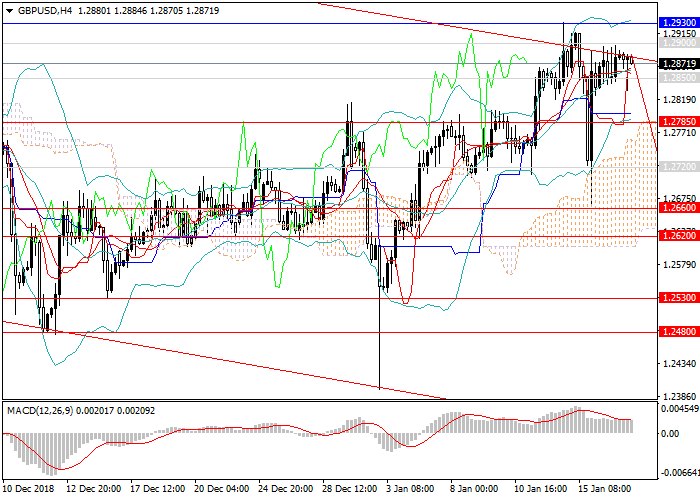The width and height of the screenshot is (700, 500).
Task: Select the red 1.24800 level label
Action: (x=678, y=332)
